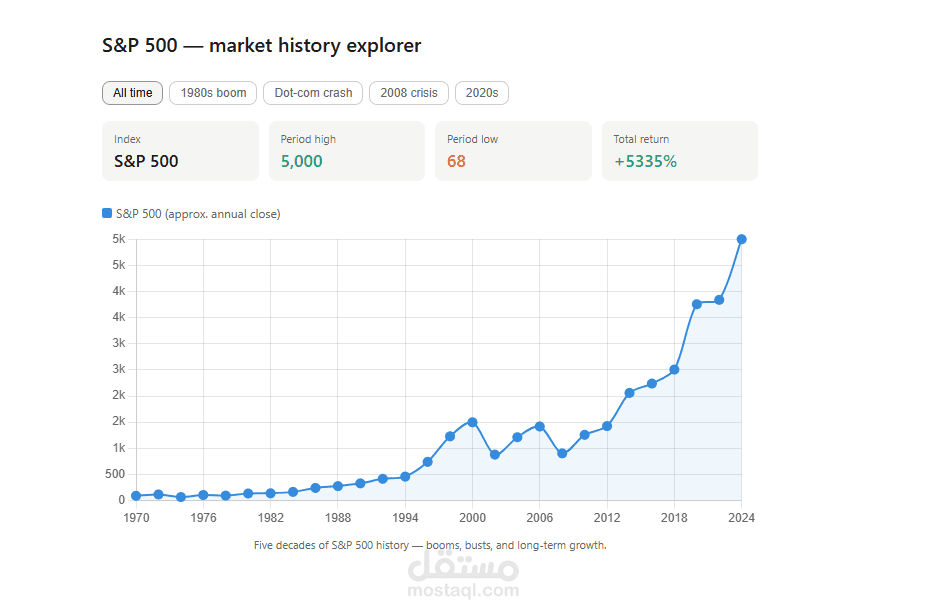928x612 pixels.
Task: Click the 1994 data point on line
Action: pos(405,476)
